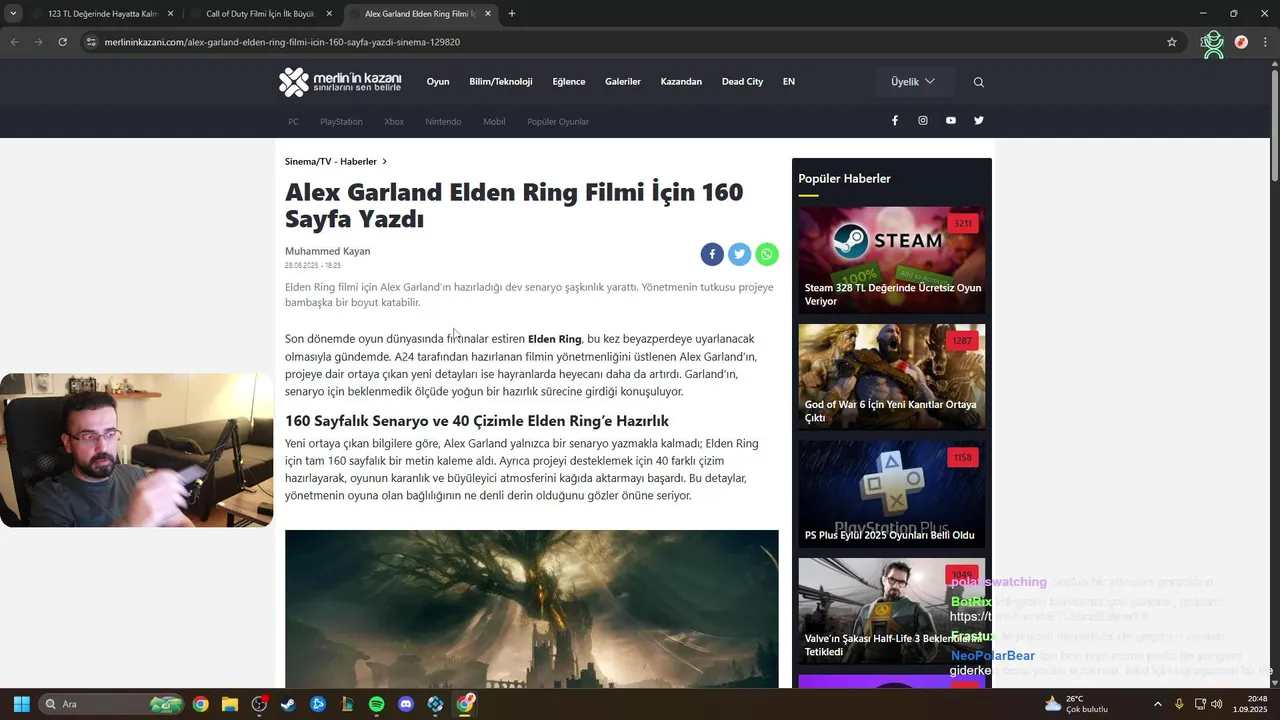
Task: Open the Kazandan menu
Action: pyautogui.click(x=681, y=82)
